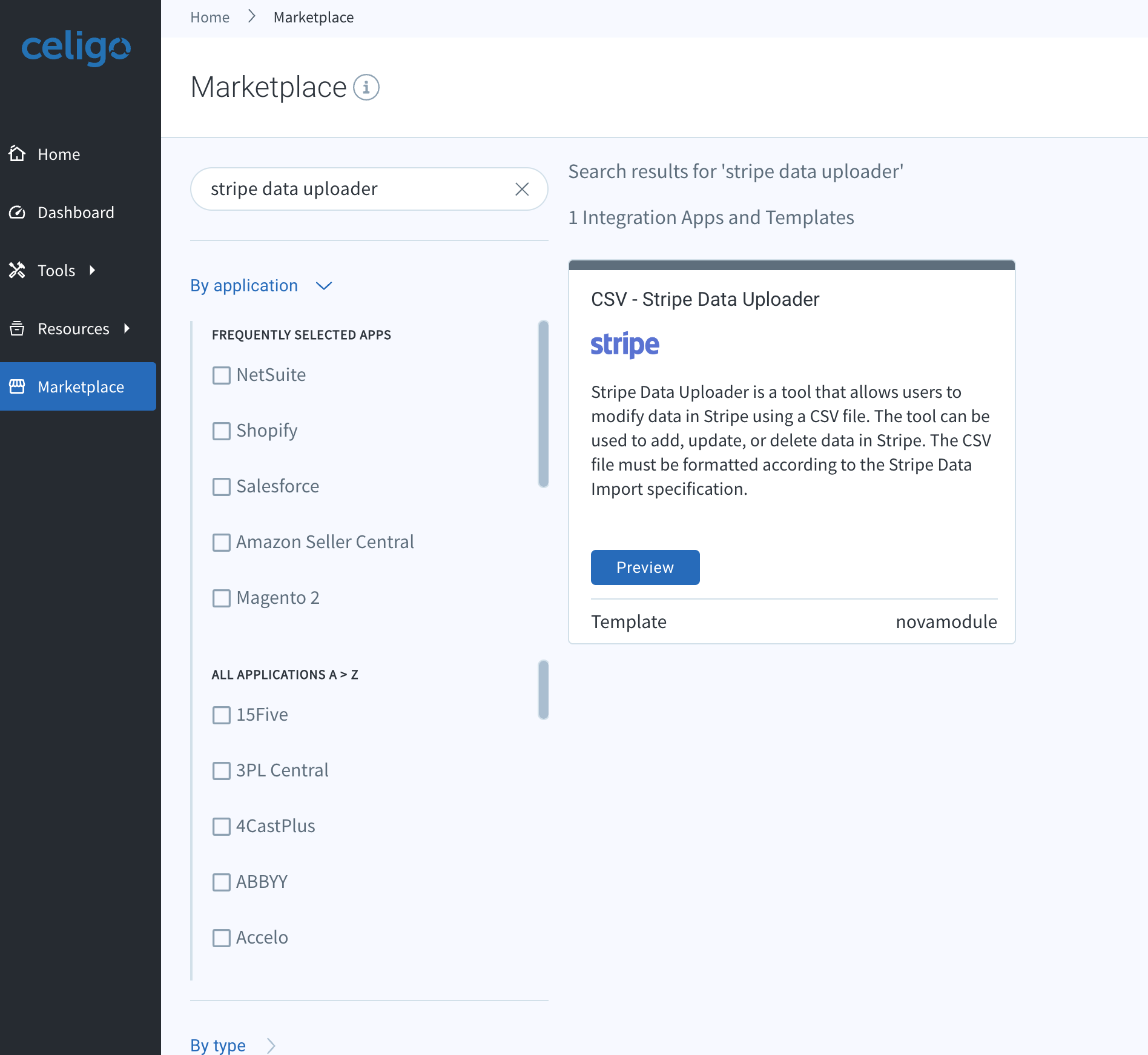The image size is (1148, 1055).
Task: Select Marketplace in sidebar
Action: (x=78, y=386)
